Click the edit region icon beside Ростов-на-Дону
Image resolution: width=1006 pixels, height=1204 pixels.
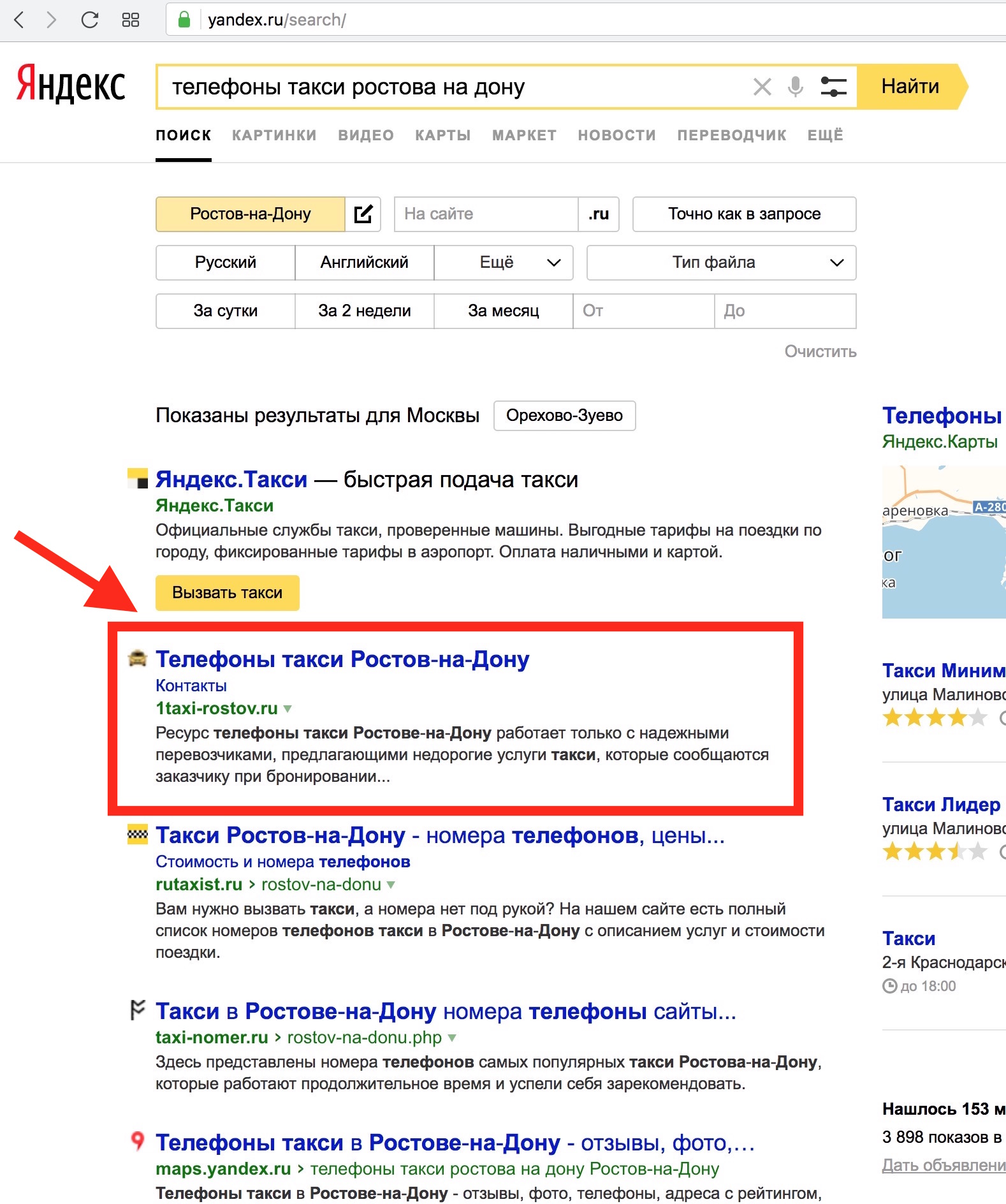pyautogui.click(x=363, y=214)
